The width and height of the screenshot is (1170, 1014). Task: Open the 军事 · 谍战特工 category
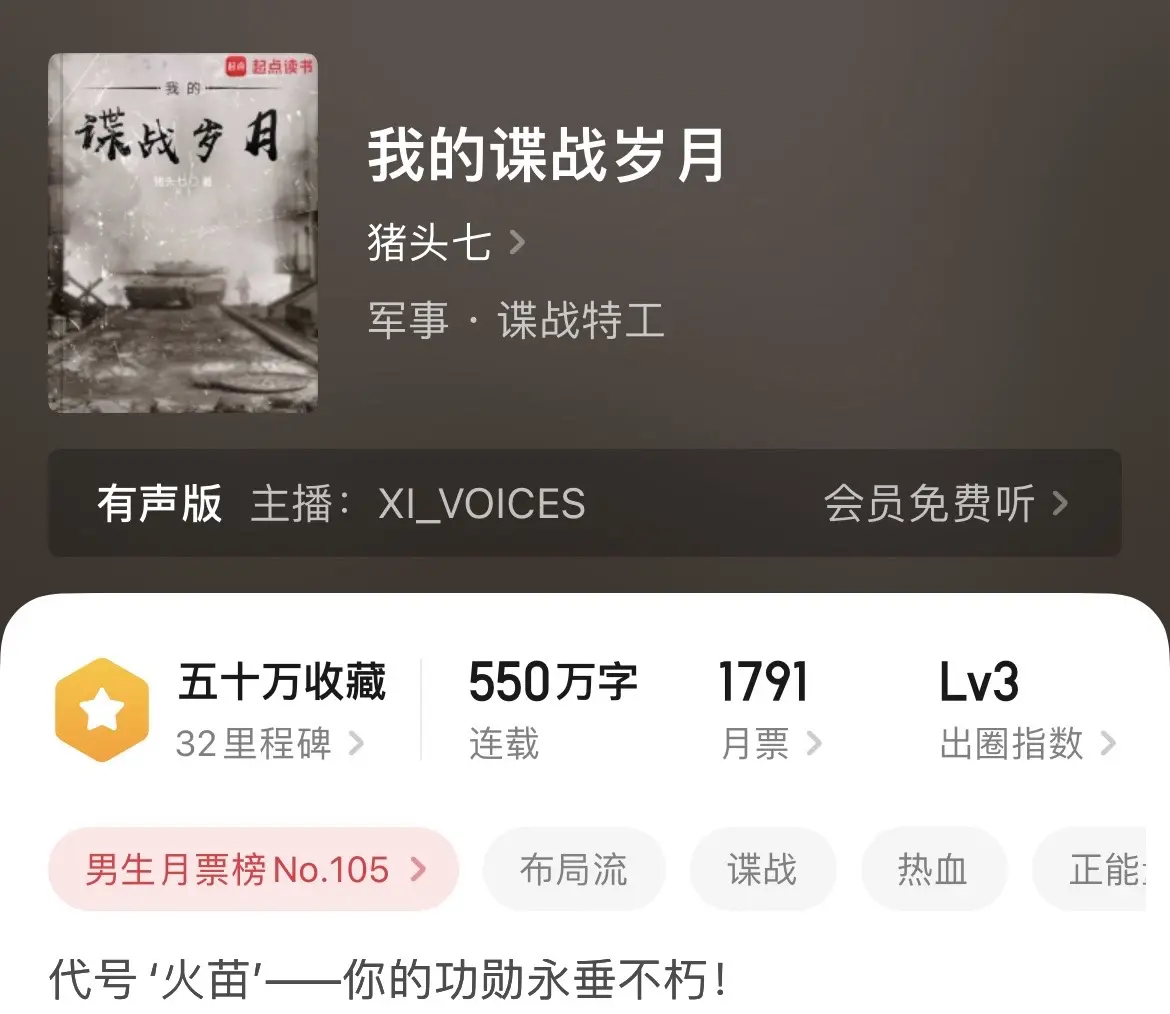(x=516, y=320)
